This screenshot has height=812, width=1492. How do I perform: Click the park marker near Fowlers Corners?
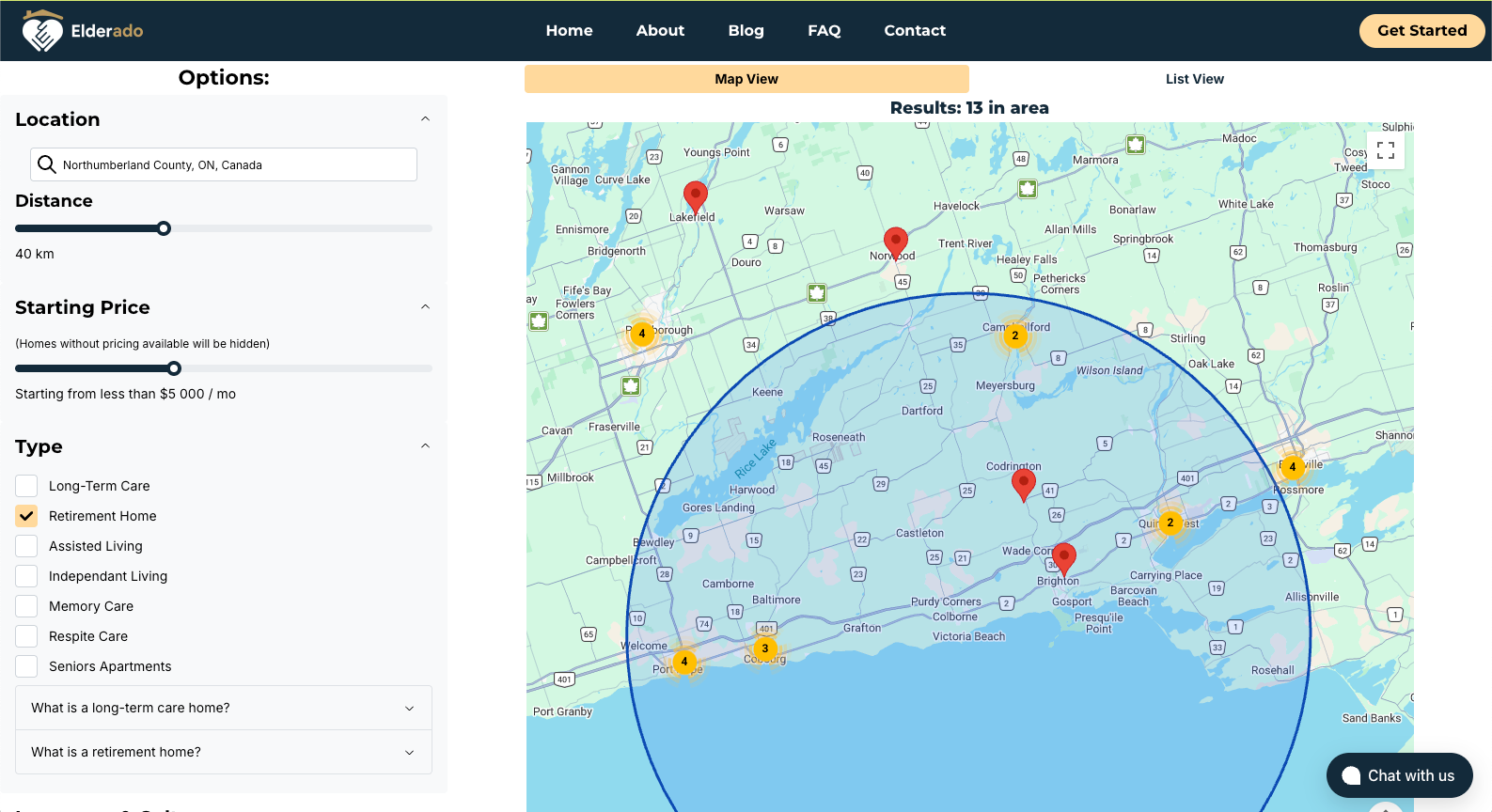539,321
